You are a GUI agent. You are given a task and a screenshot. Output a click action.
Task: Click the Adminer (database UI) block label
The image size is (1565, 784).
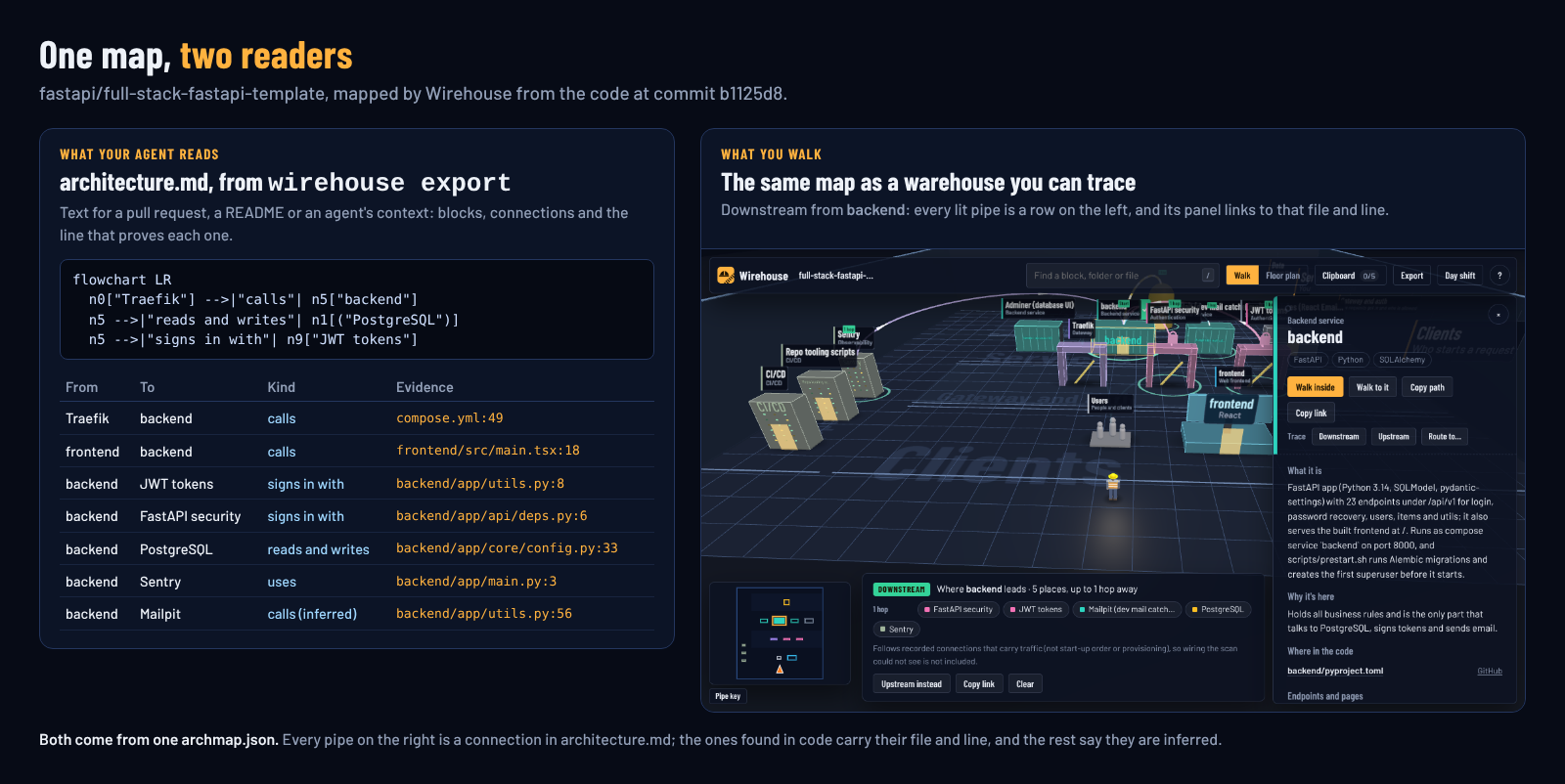coord(1039,307)
